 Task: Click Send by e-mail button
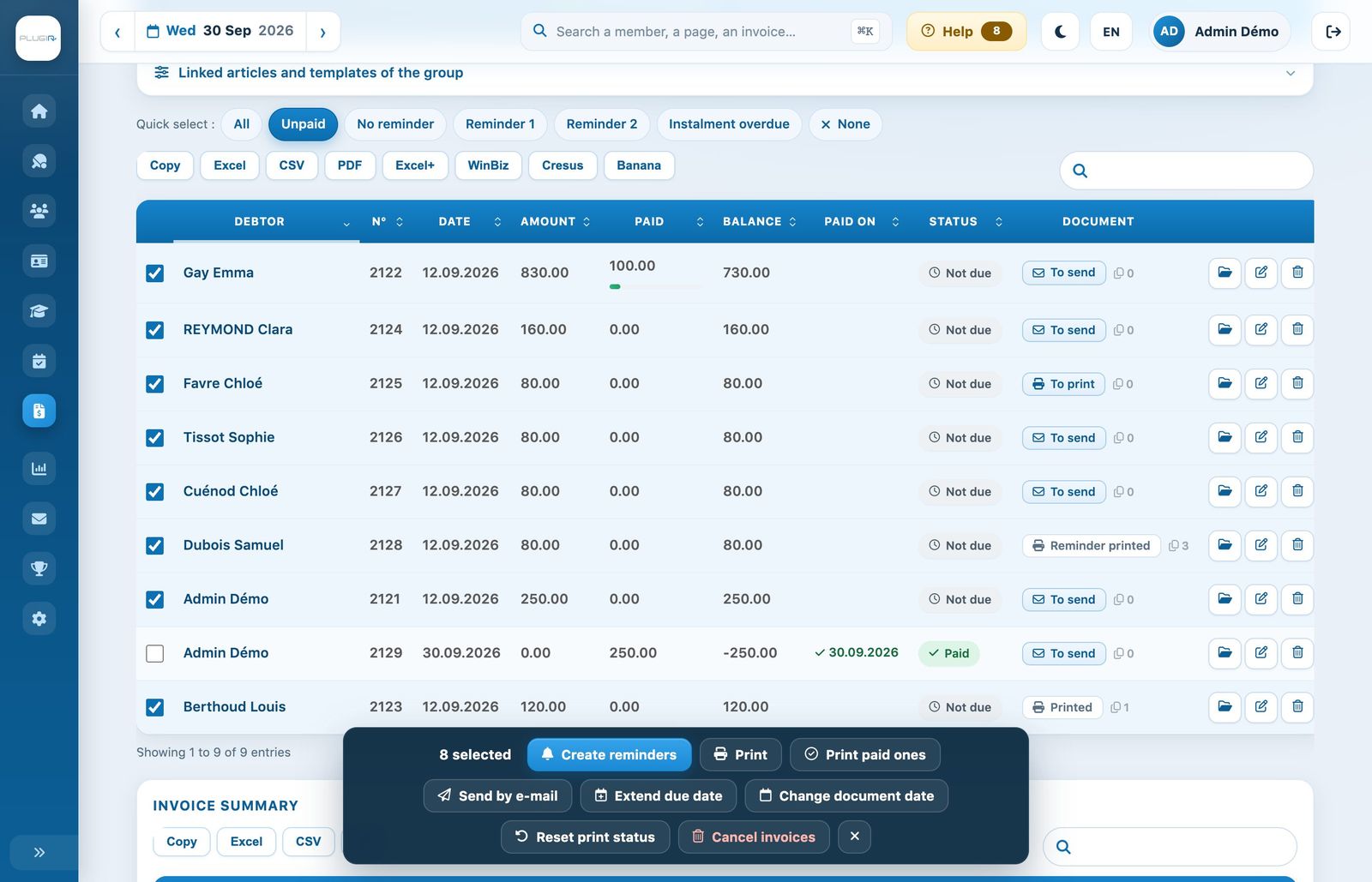pyautogui.click(x=497, y=795)
